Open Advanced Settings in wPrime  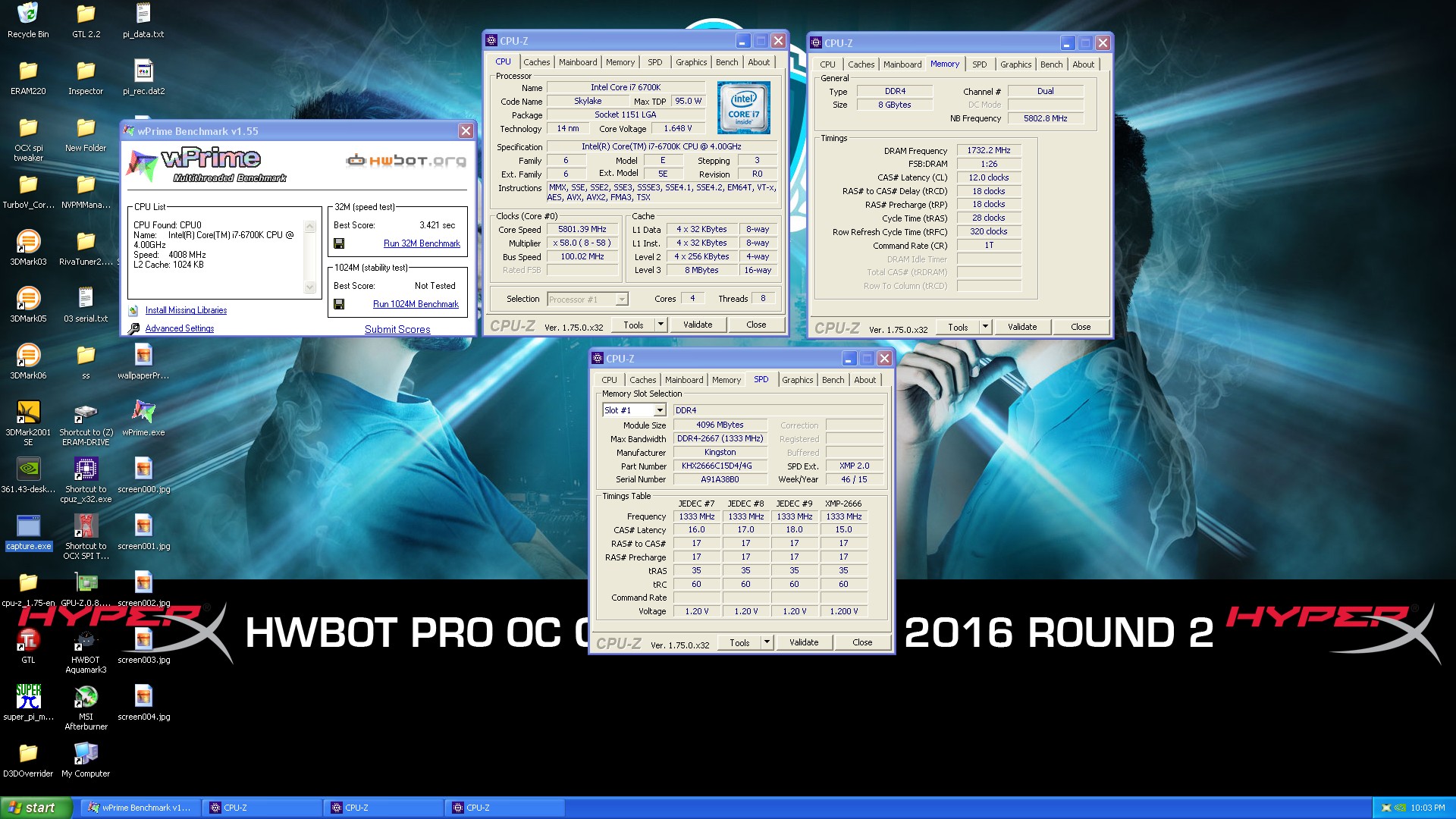point(180,328)
